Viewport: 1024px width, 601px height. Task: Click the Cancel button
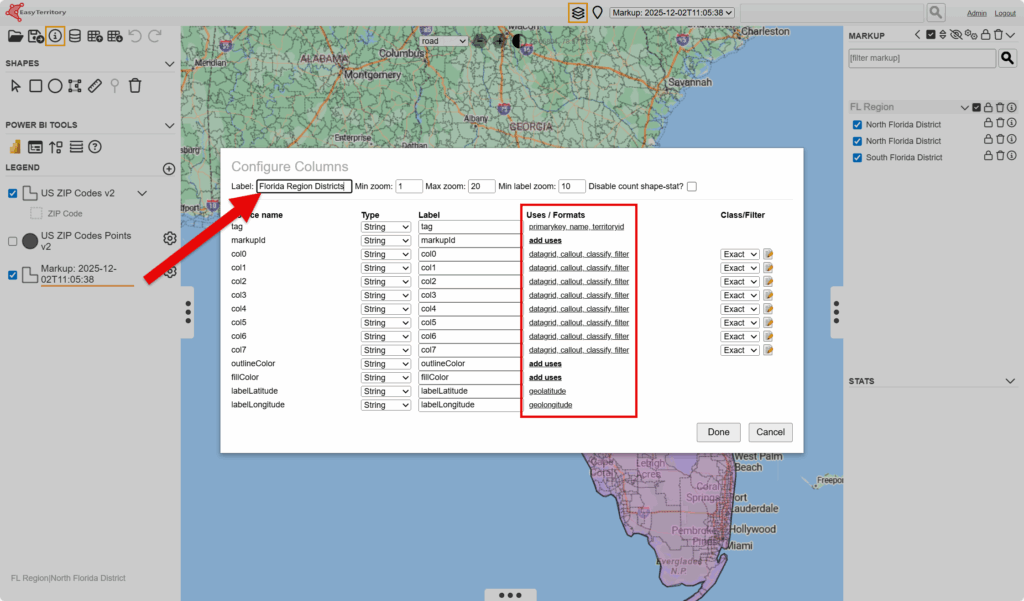[770, 432]
